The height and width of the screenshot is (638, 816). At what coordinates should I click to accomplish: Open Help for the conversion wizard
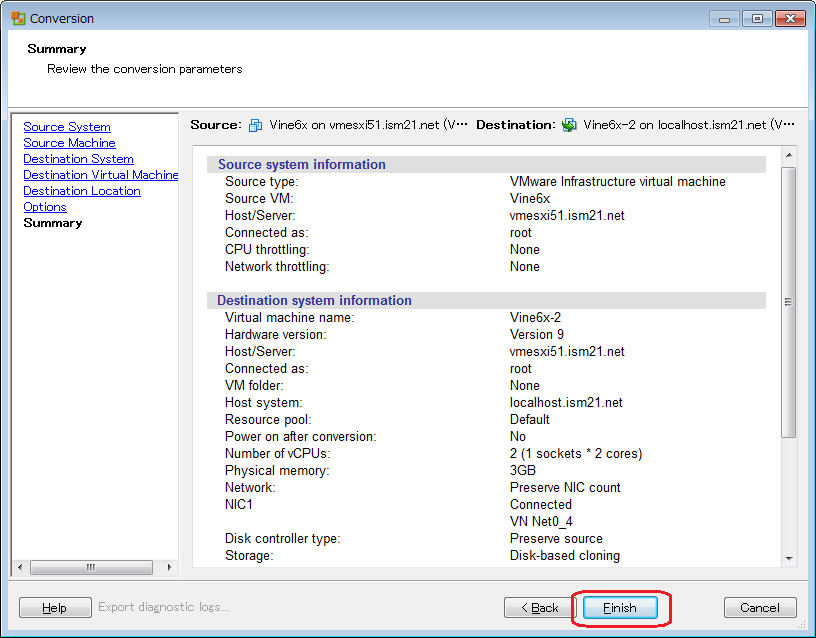pos(55,607)
